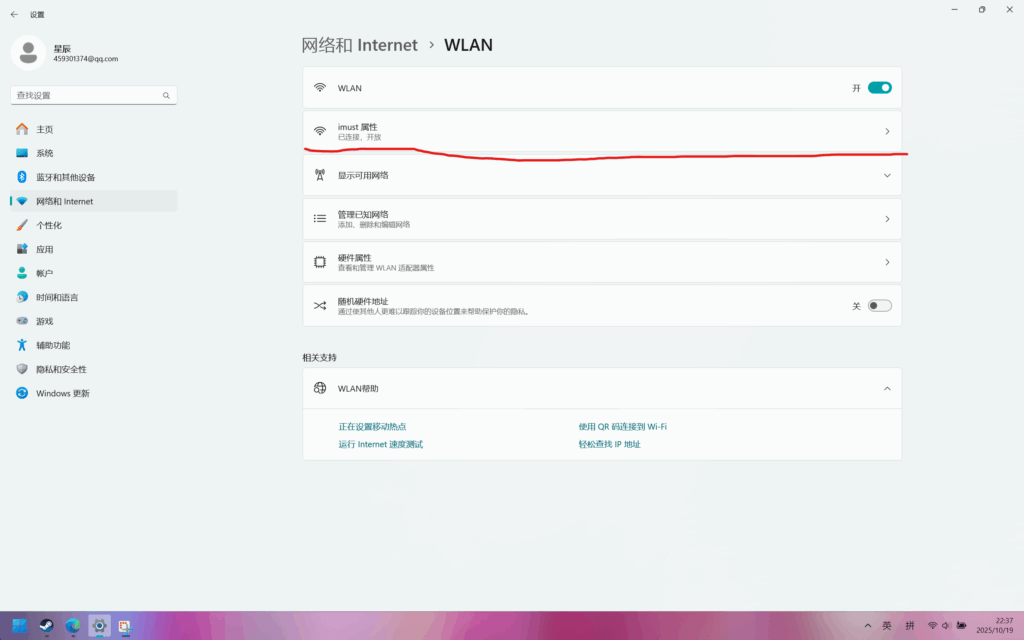Click the 随机硬件地址 shuffle icon
The image size is (1024, 640).
click(x=320, y=306)
